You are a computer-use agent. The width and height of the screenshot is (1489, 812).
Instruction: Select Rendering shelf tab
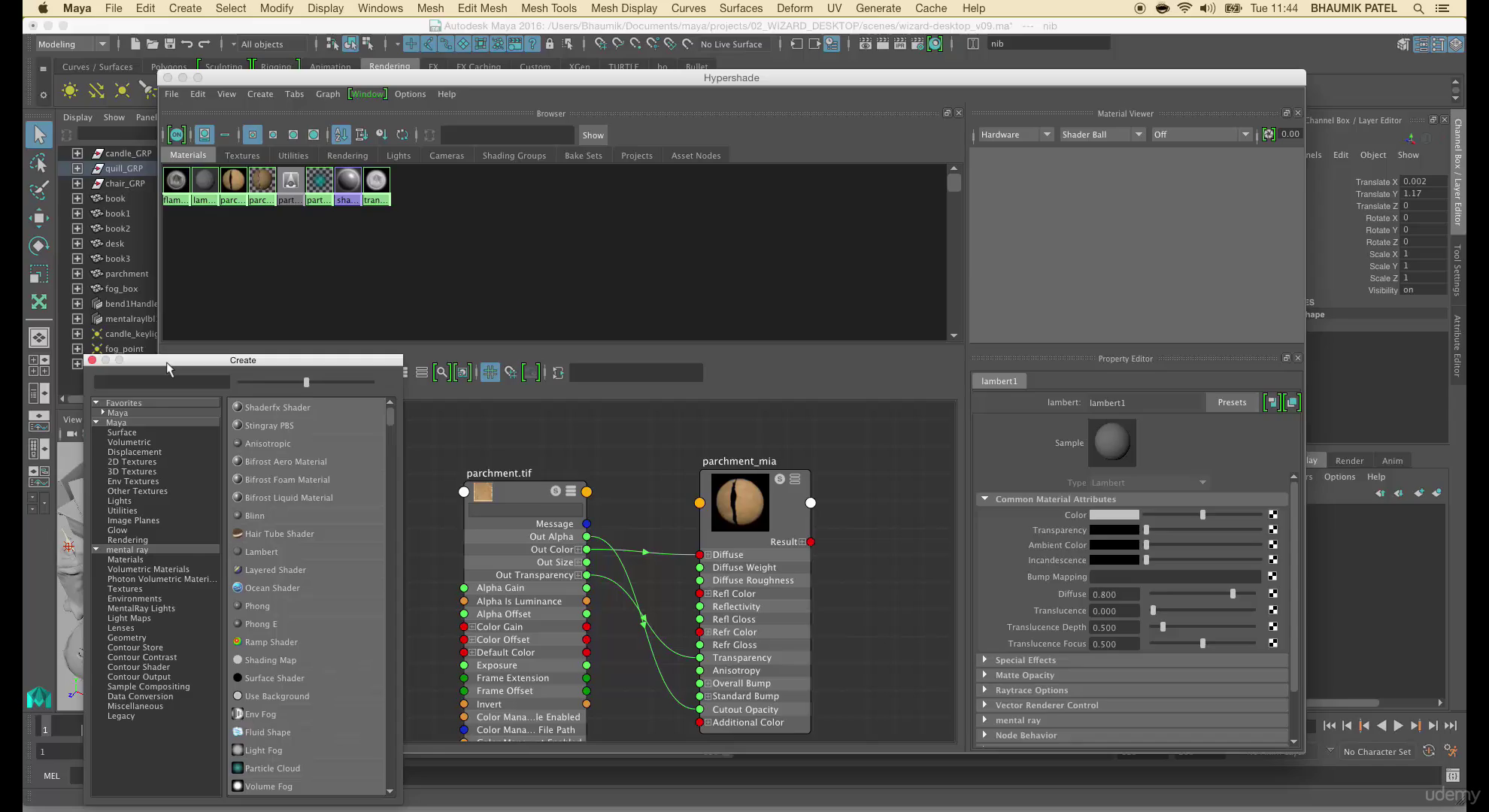[x=390, y=66]
